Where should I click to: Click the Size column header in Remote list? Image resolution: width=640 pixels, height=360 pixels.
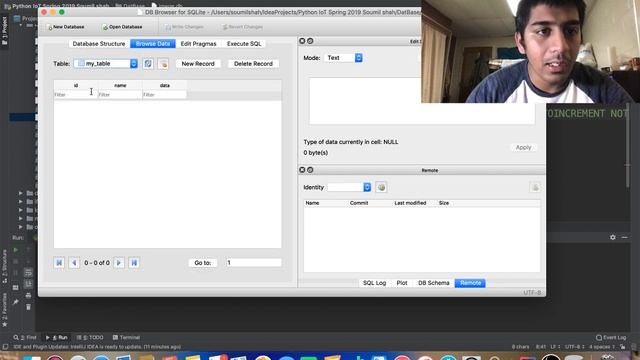(444, 203)
